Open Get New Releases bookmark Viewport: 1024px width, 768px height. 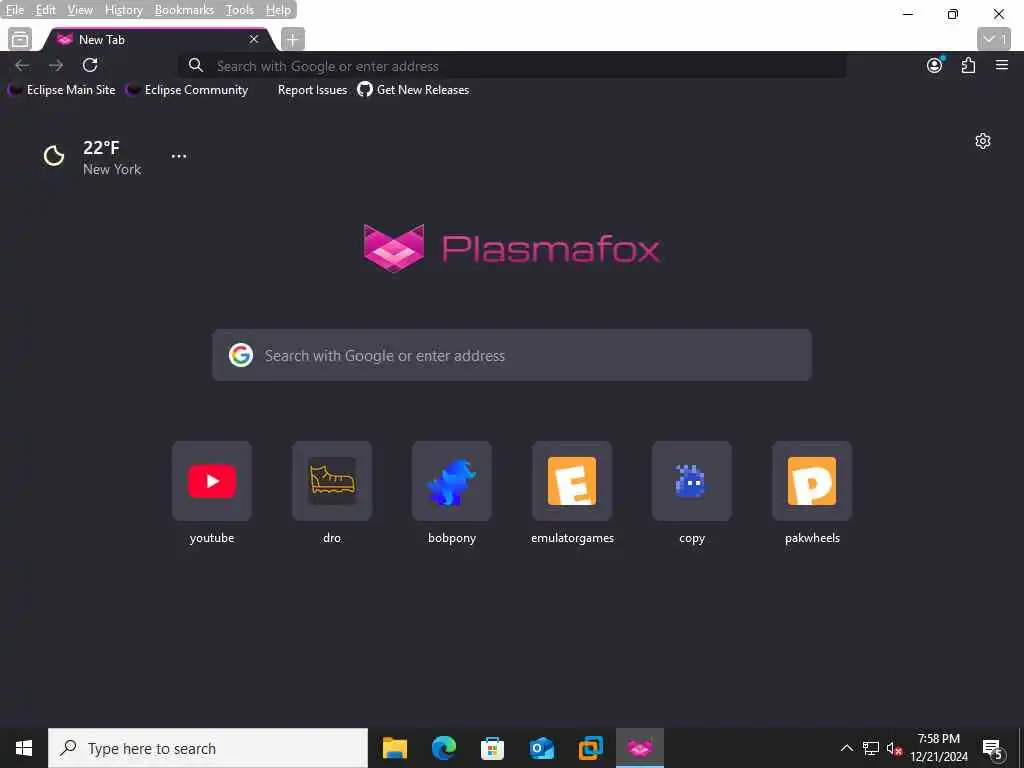413,90
